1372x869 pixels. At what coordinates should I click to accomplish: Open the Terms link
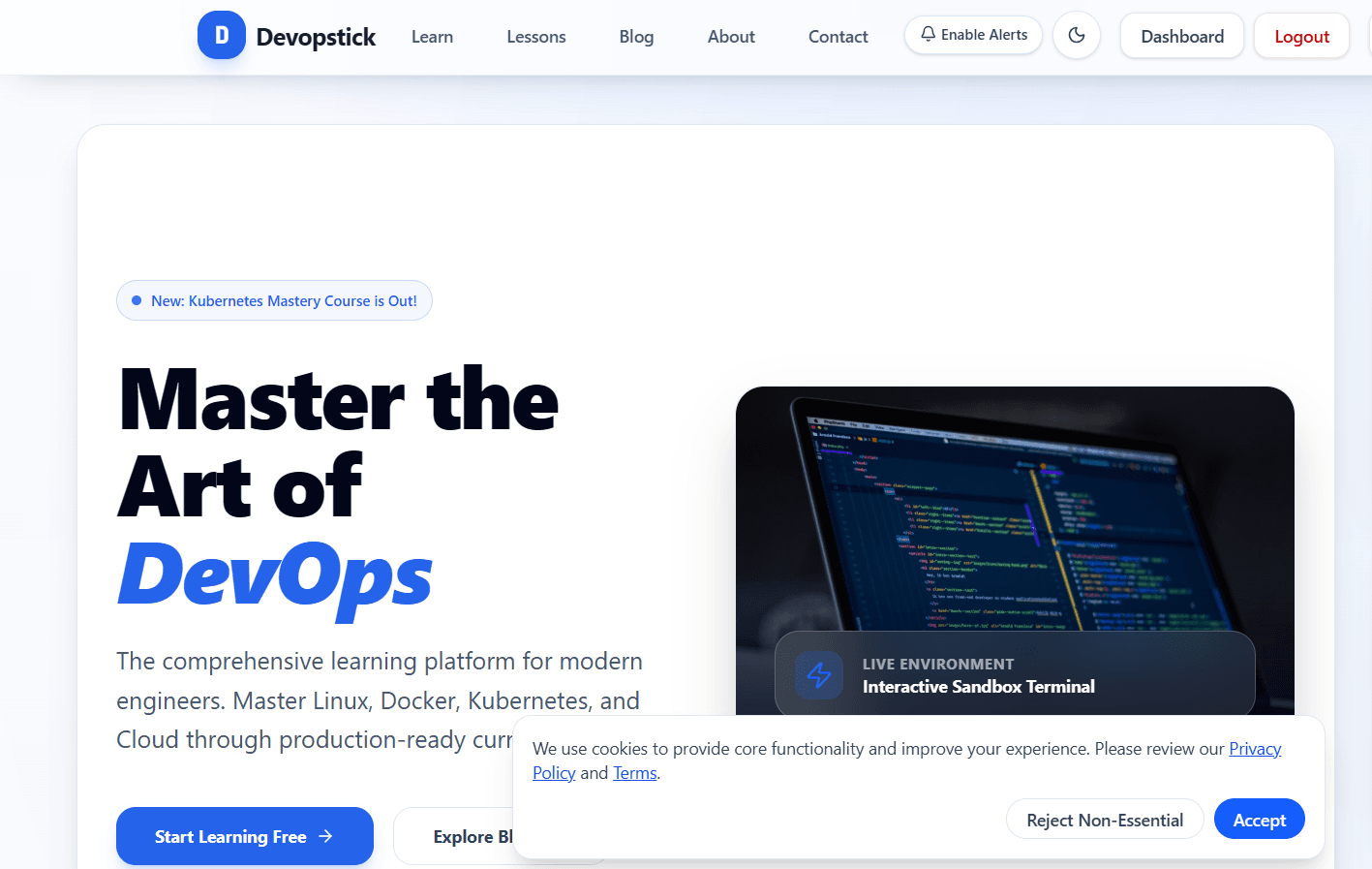(x=635, y=773)
